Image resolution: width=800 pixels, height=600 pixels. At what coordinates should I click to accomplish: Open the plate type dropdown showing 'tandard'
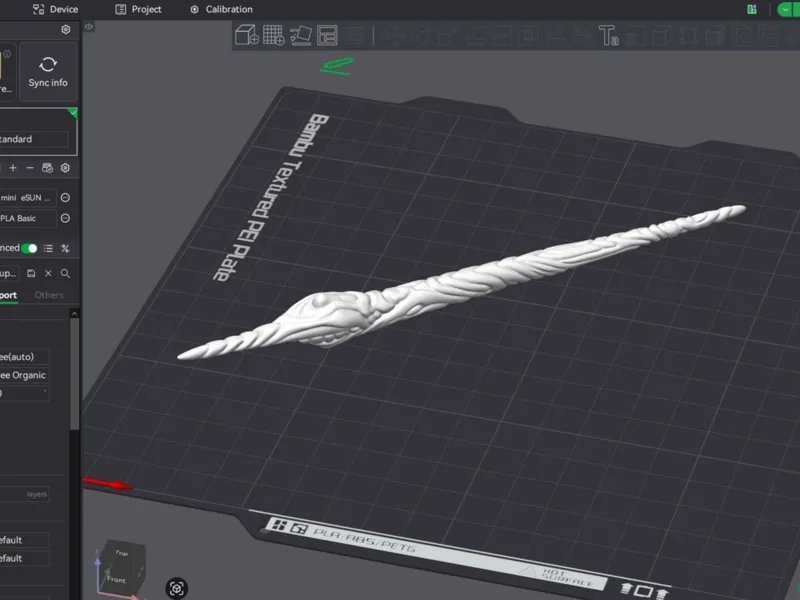34,139
